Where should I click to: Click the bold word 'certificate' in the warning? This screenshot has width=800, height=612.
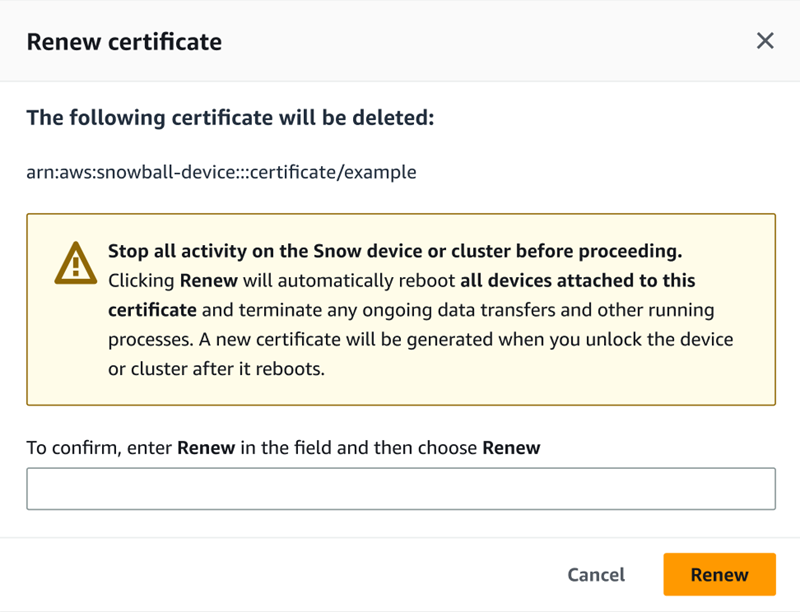(x=152, y=309)
